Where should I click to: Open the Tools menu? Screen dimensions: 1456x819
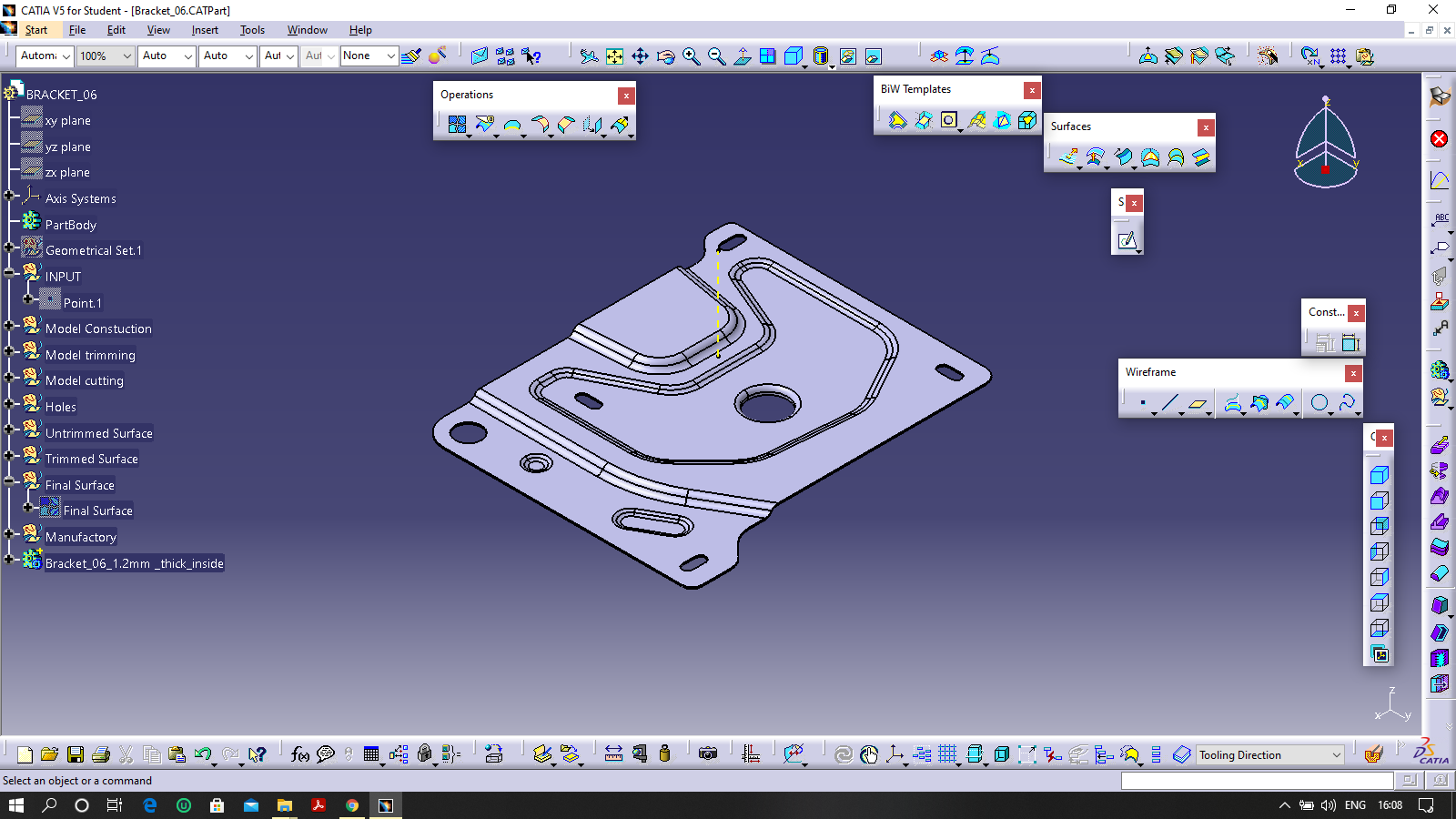[x=252, y=30]
